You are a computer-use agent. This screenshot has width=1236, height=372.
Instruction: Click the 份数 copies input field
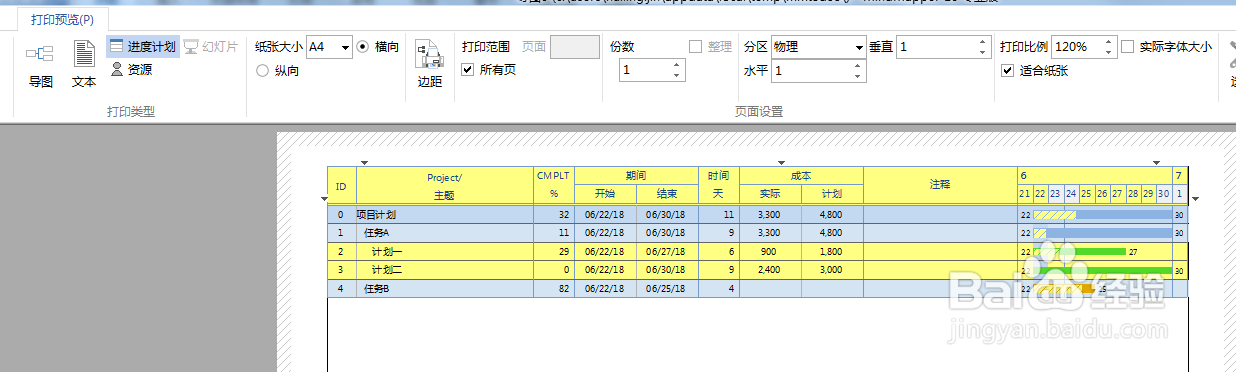click(645, 70)
